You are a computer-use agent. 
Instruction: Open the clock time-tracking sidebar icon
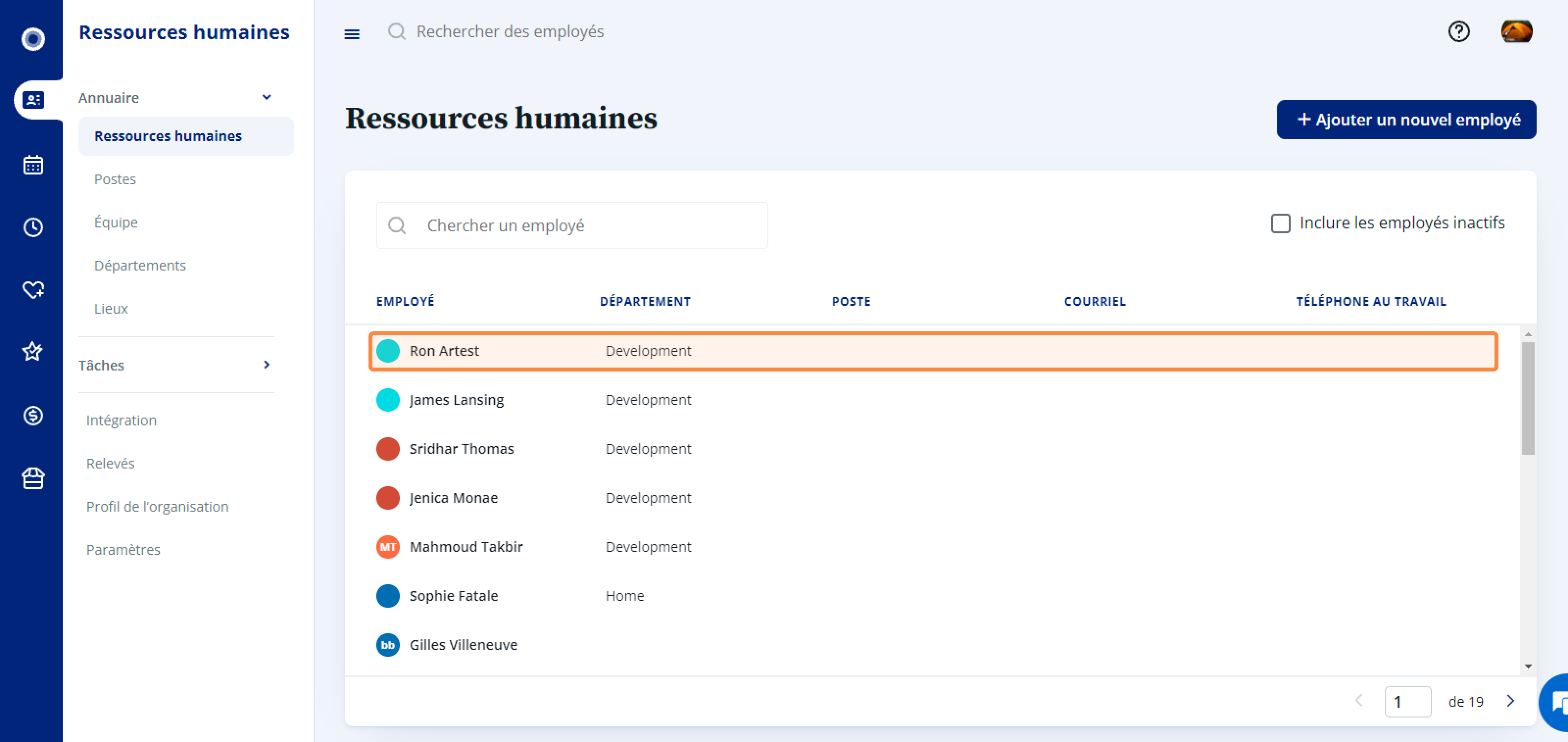pyautogui.click(x=33, y=227)
